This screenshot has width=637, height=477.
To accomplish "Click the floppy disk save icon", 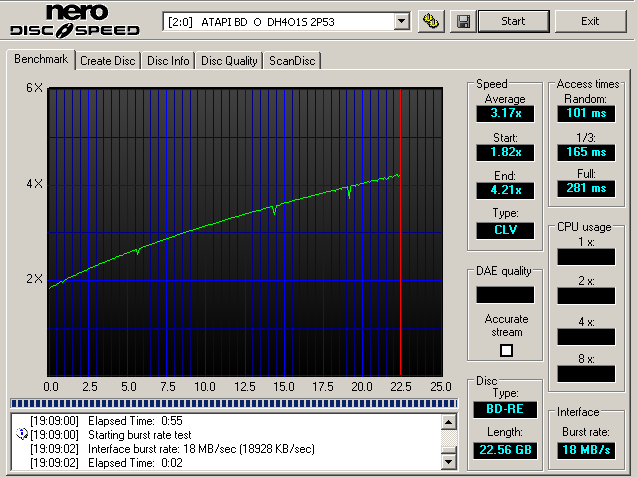I will click(463, 21).
